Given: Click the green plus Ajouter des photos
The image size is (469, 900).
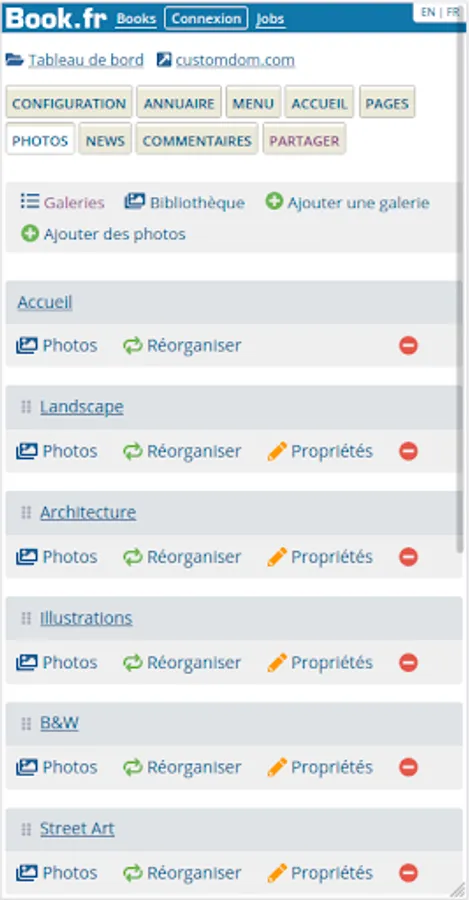Looking at the screenshot, I should pyautogui.click(x=30, y=234).
